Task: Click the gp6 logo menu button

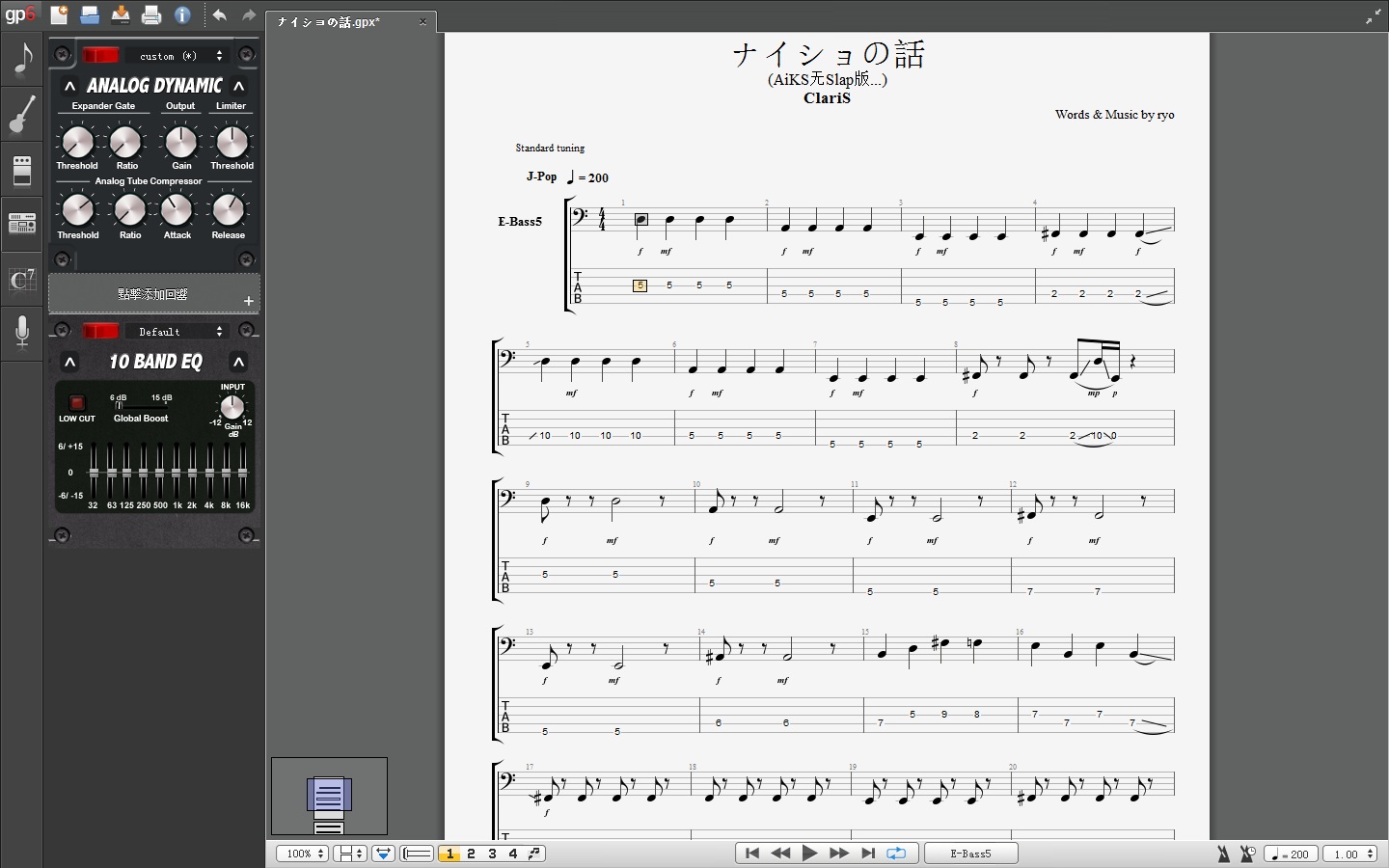Action: 19,14
